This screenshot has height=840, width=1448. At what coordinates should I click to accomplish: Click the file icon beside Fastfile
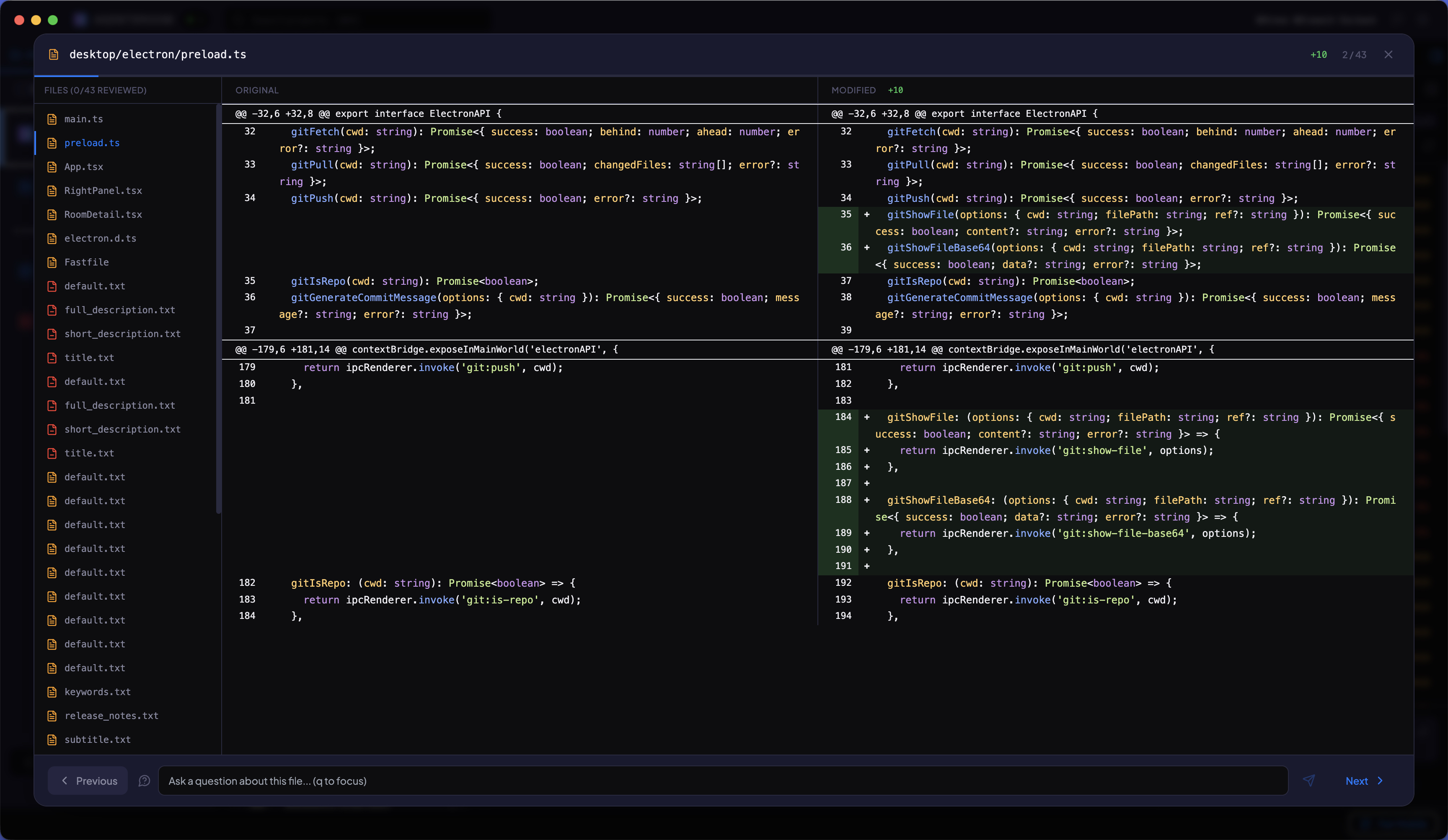52,263
